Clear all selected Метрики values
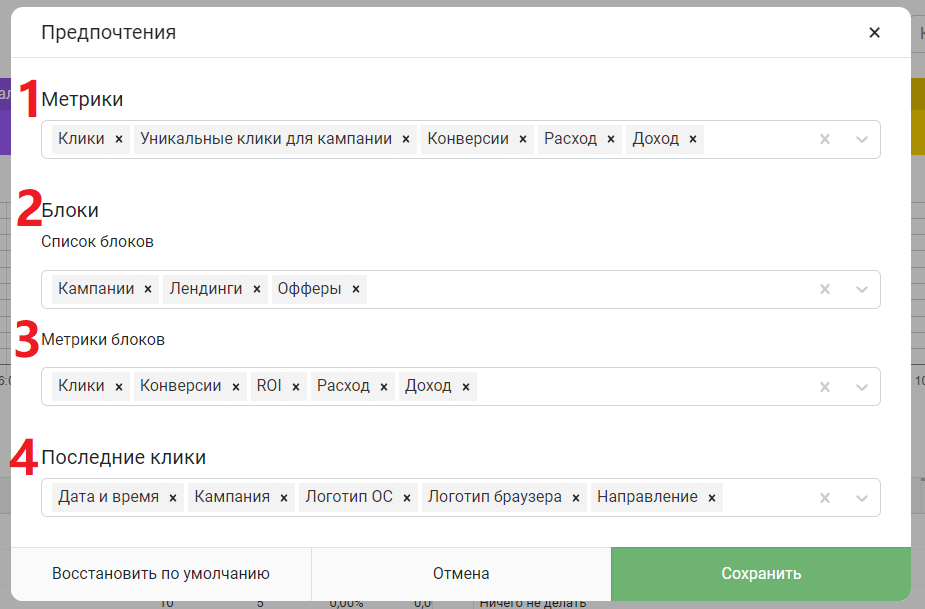The width and height of the screenshot is (925, 609). 825,139
